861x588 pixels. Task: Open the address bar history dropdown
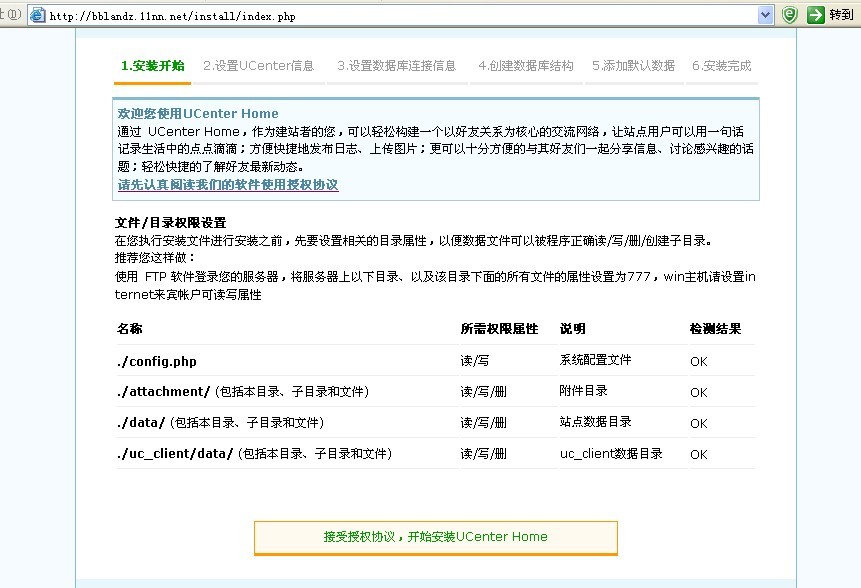pos(765,15)
